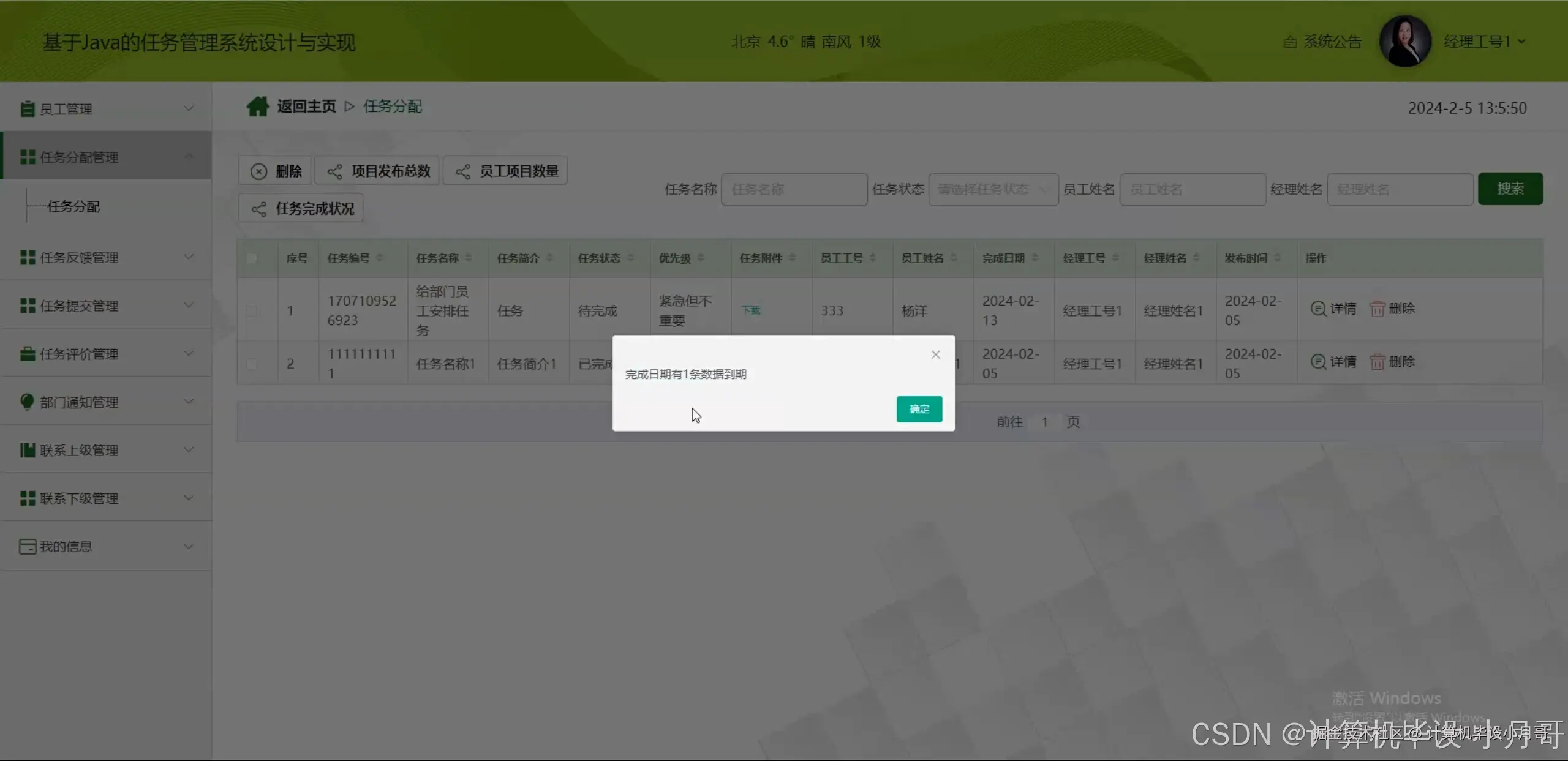This screenshot has height=761, width=1568.
Task: View 详情 for task 17071095266923
Action: (1335, 309)
